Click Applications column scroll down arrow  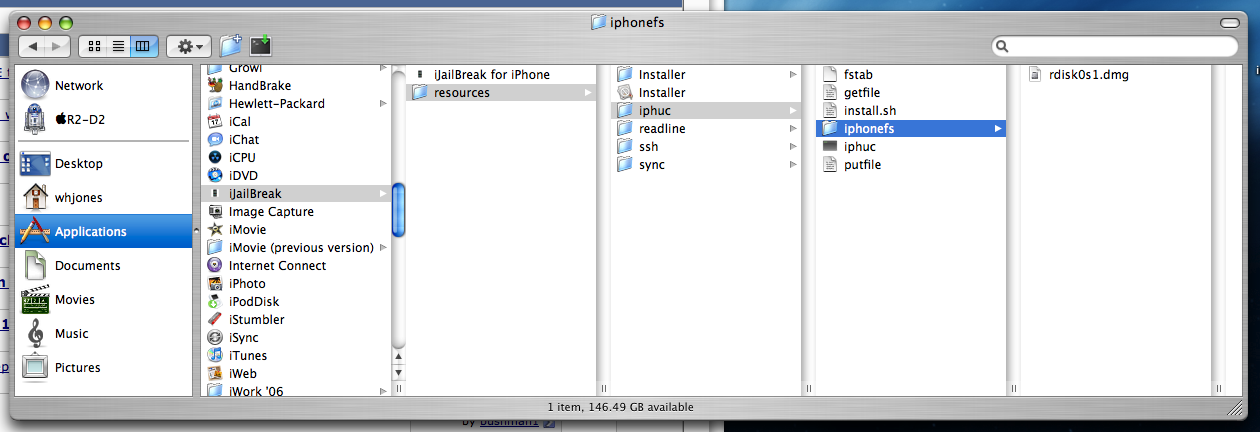pos(398,375)
